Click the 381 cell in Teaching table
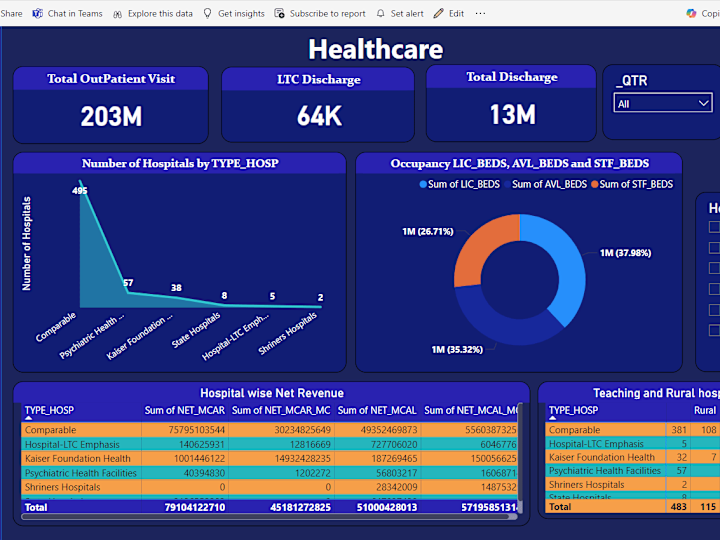 coord(679,430)
